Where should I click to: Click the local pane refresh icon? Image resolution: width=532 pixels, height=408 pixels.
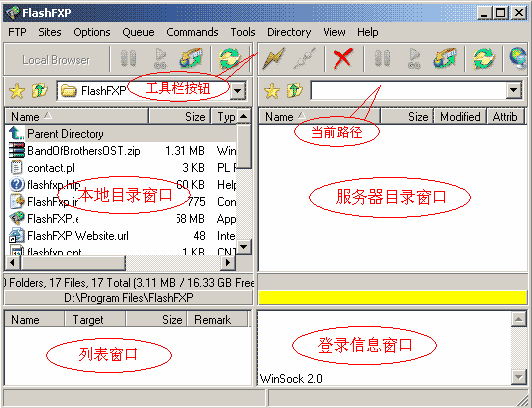(x=230, y=59)
